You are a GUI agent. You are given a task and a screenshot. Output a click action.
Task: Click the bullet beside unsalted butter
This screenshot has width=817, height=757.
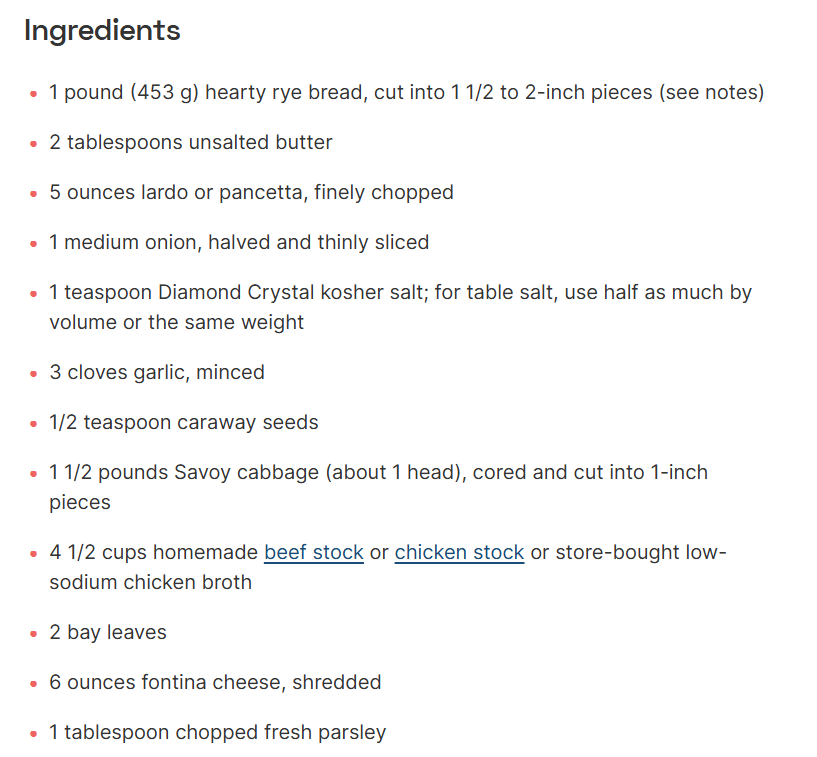click(x=34, y=144)
